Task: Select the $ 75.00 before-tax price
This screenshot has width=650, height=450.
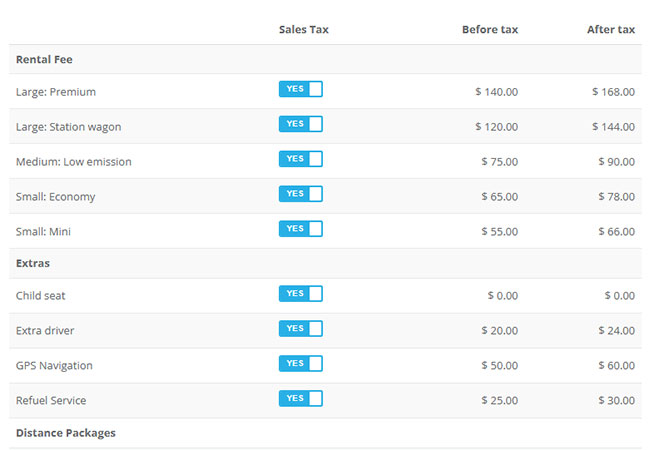Action: pos(500,162)
